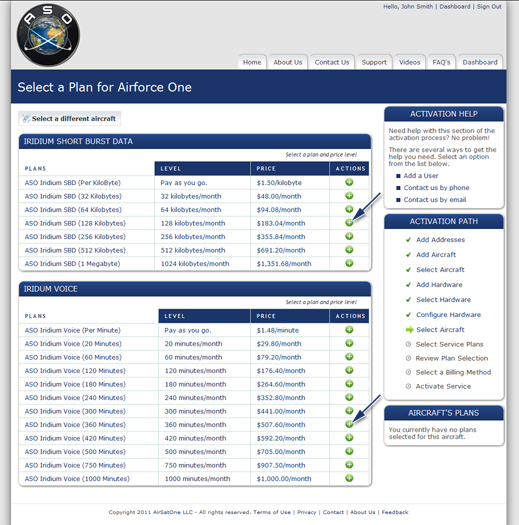Add the Voice 420 Minutes plan
The image size is (519, 525).
349,438
